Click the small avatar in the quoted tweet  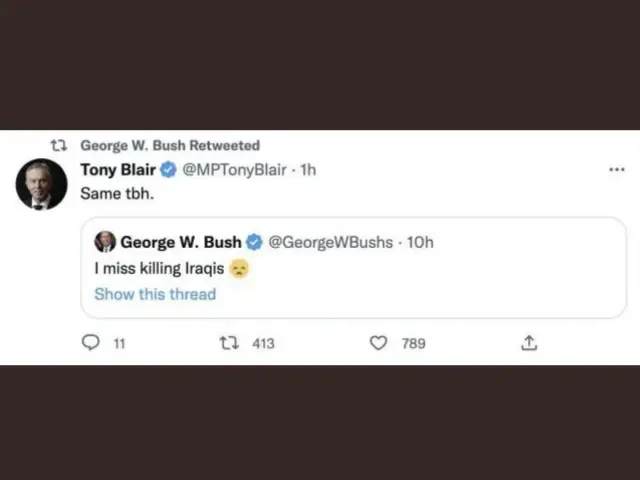105,242
